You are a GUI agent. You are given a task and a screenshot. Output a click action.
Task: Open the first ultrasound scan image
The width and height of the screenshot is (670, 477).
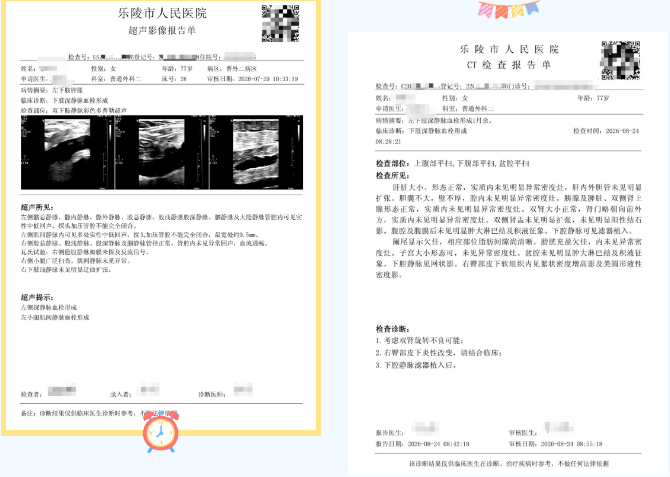coord(68,152)
